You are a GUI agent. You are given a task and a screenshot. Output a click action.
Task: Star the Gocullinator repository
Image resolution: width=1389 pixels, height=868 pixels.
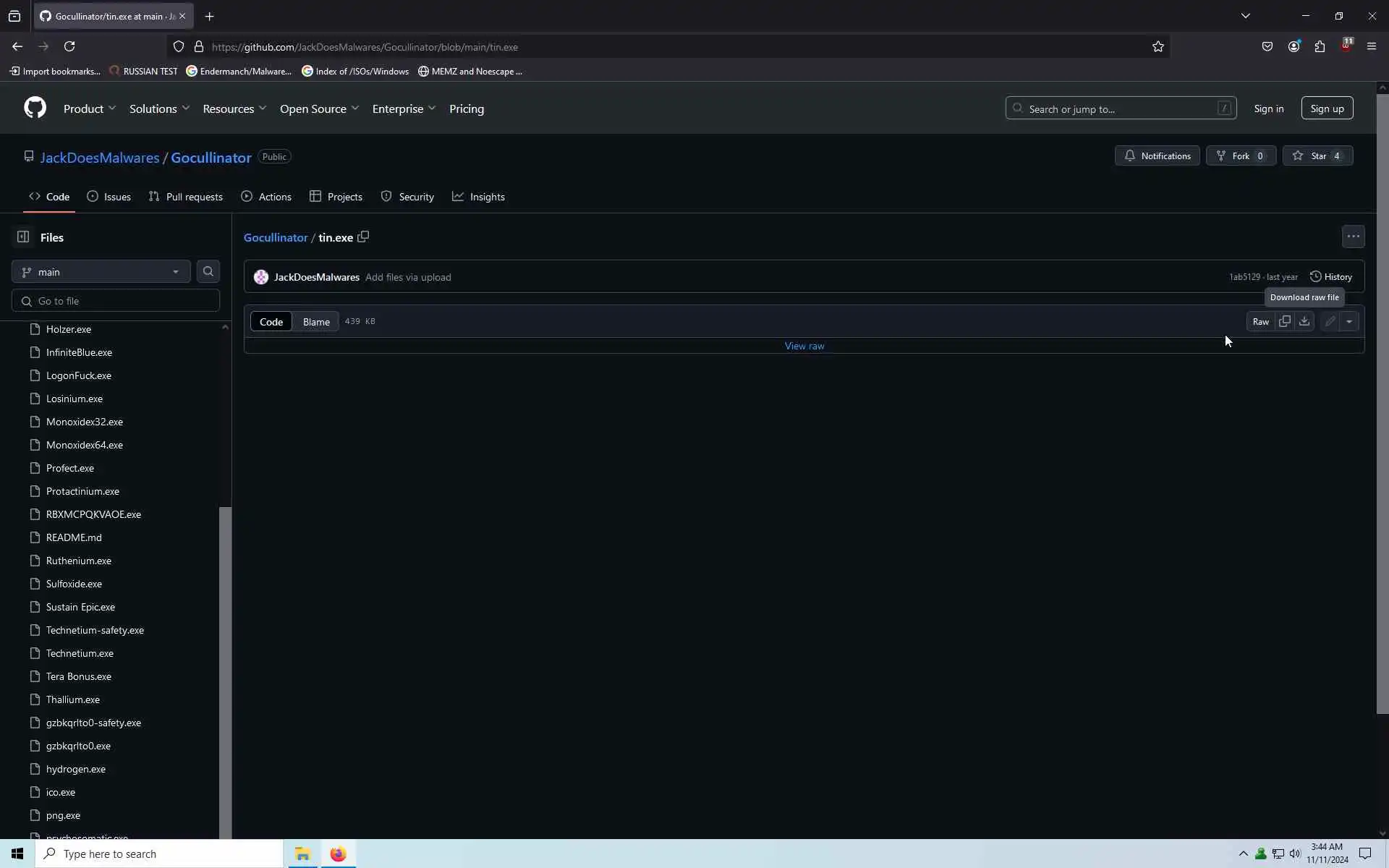(1317, 156)
